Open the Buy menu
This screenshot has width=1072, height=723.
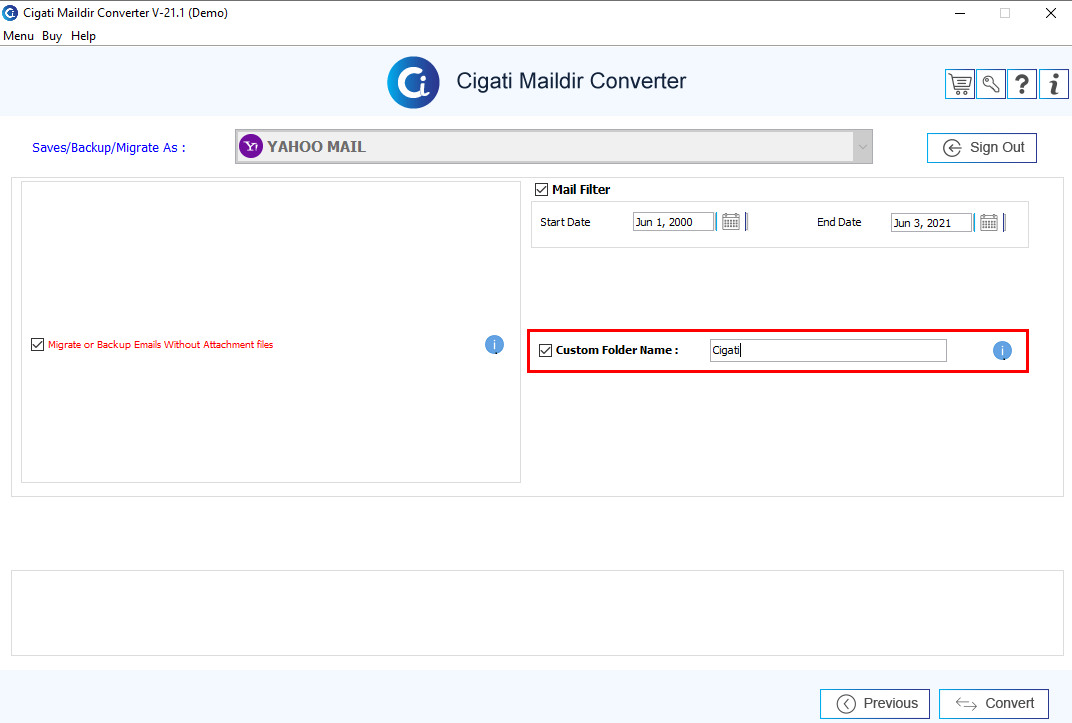(x=52, y=36)
